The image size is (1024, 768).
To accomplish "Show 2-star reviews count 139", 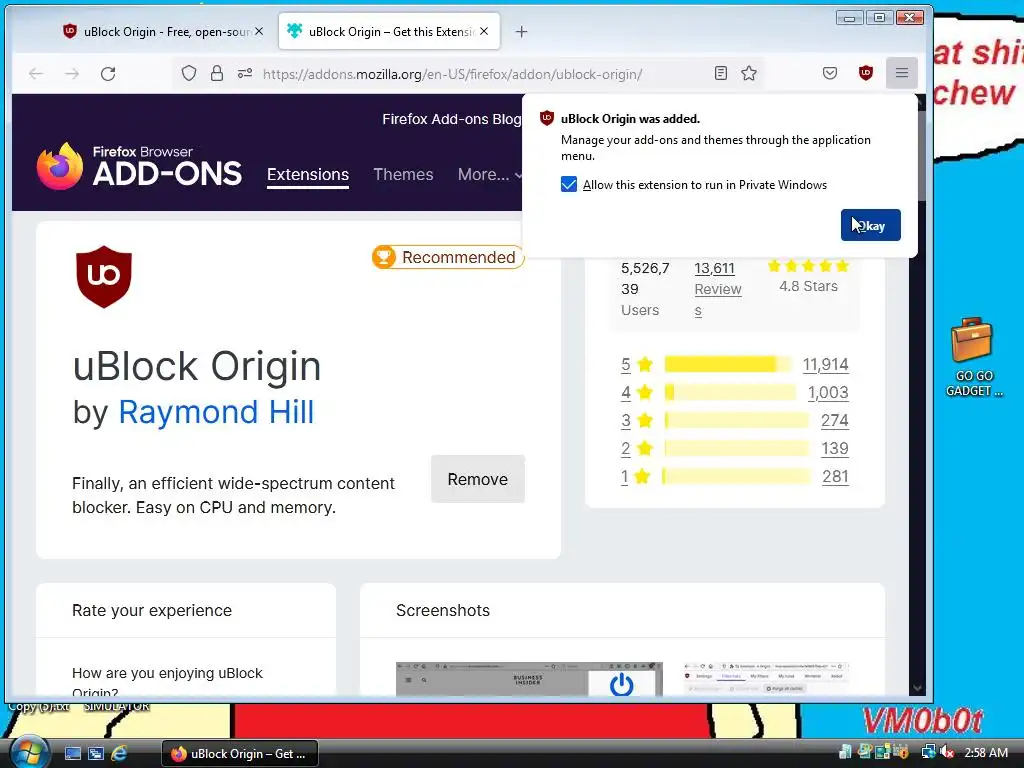I will [x=834, y=449].
